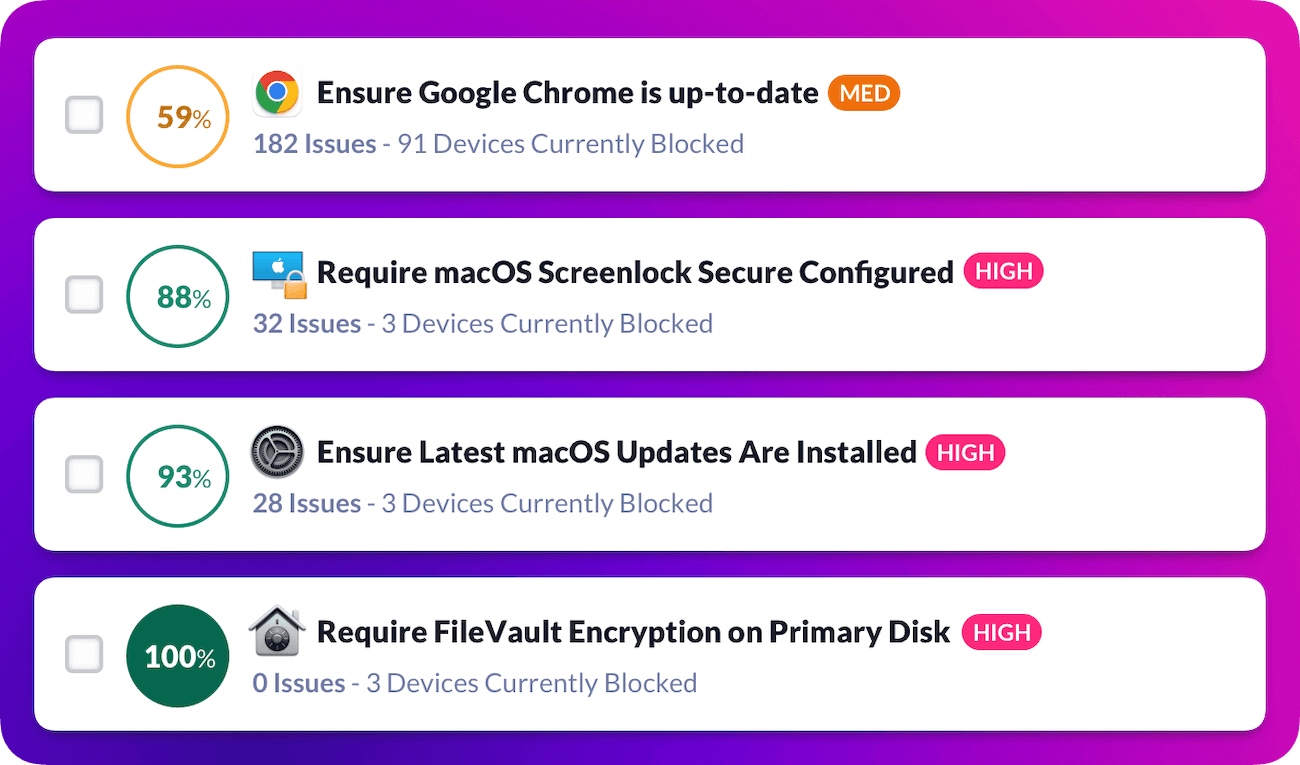Click the MED severity badge
The width and height of the screenshot is (1300, 765).
coord(863,93)
